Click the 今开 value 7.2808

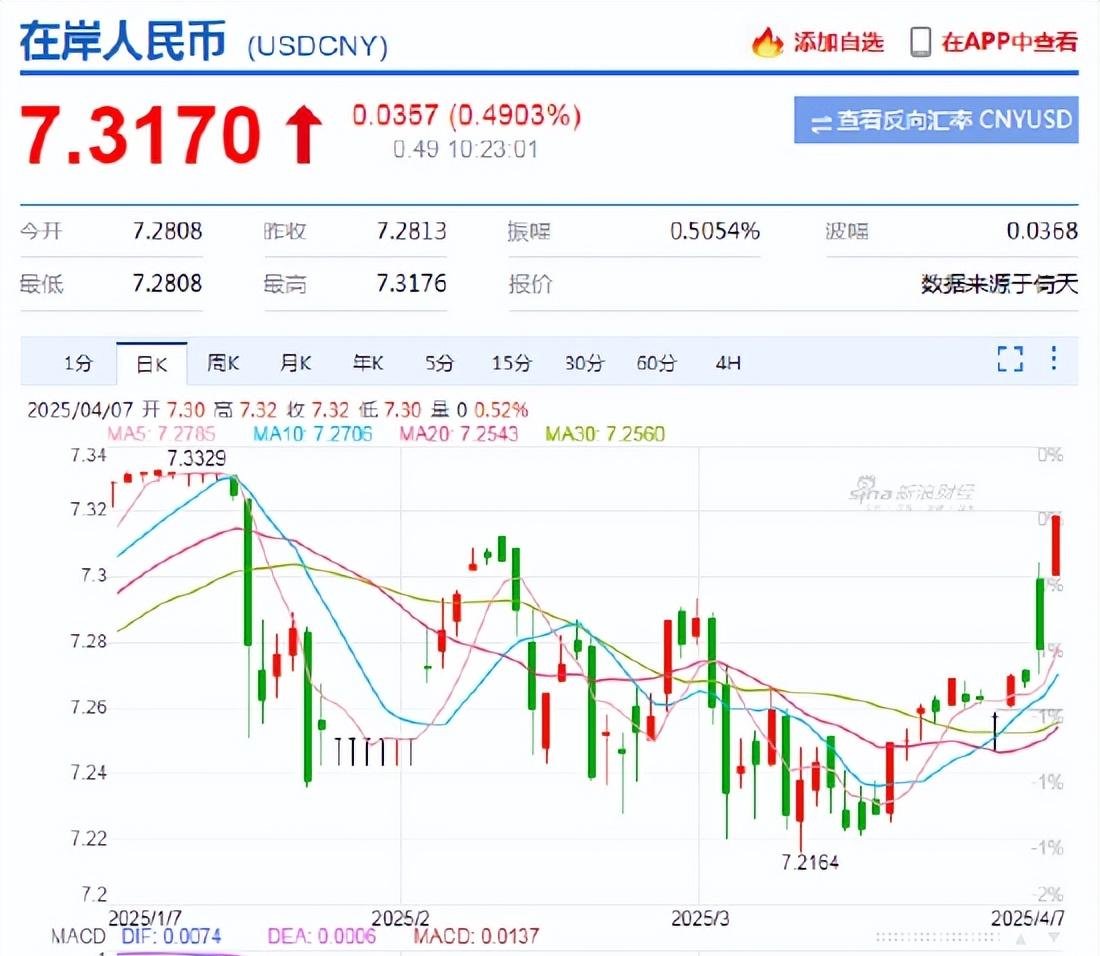pos(168,231)
